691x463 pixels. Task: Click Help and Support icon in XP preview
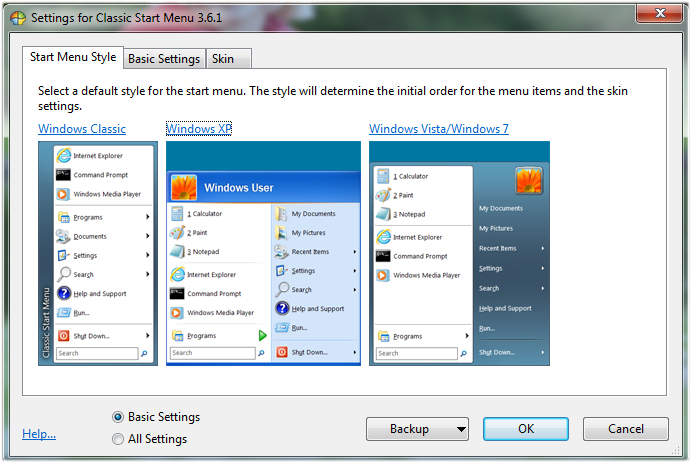[x=282, y=309]
